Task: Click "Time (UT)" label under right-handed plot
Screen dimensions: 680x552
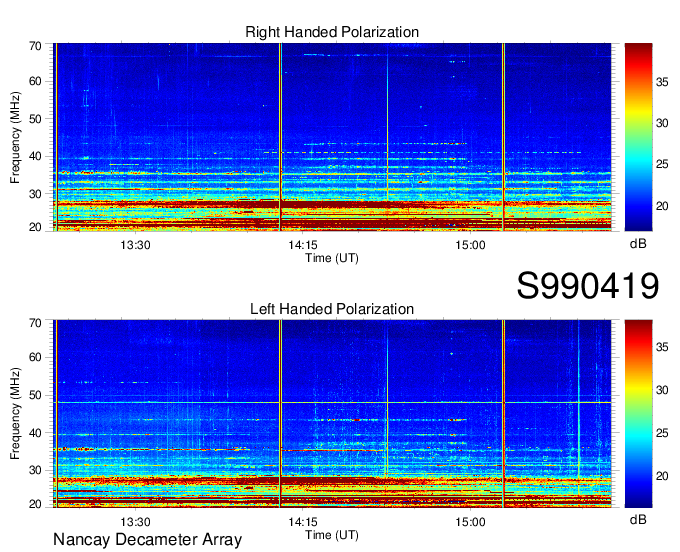Action: pos(332,258)
